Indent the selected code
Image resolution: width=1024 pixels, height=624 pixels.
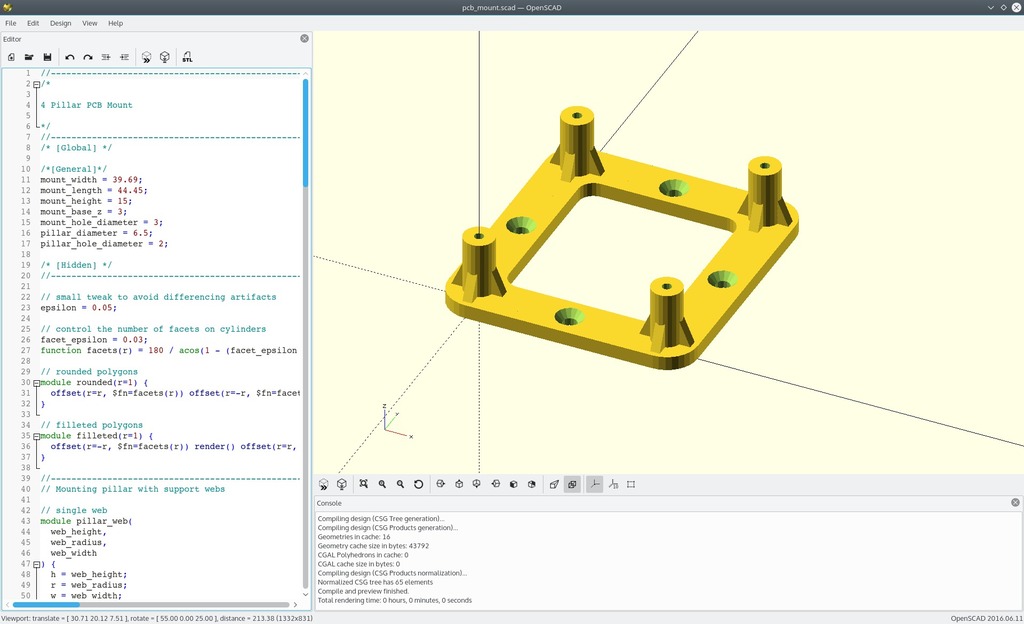124,57
